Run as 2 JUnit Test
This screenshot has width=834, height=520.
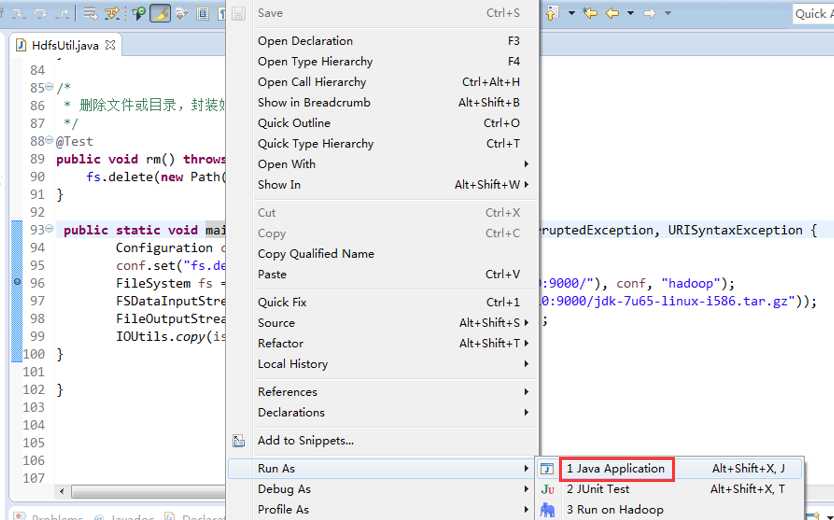[669, 489]
